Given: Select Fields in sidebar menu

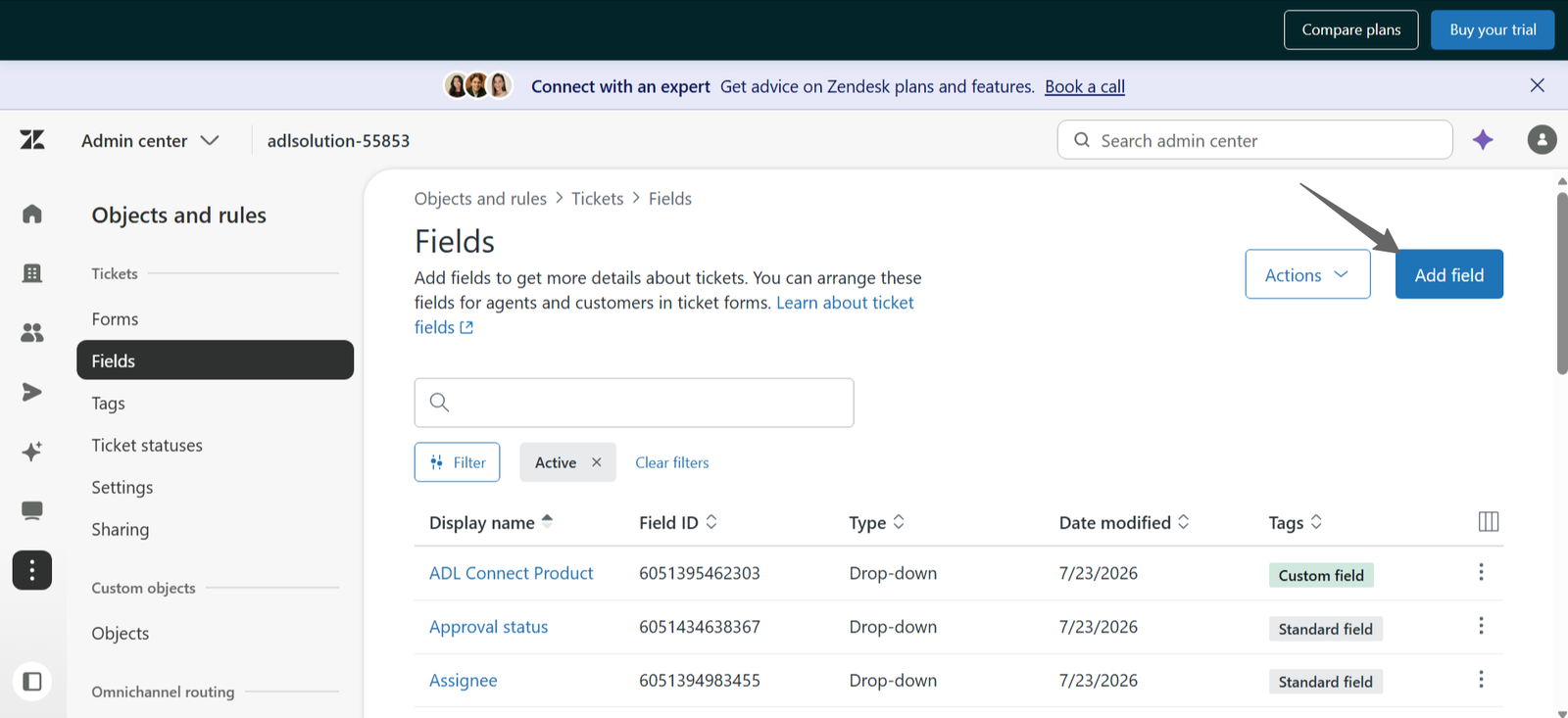Looking at the screenshot, I should pos(215,360).
